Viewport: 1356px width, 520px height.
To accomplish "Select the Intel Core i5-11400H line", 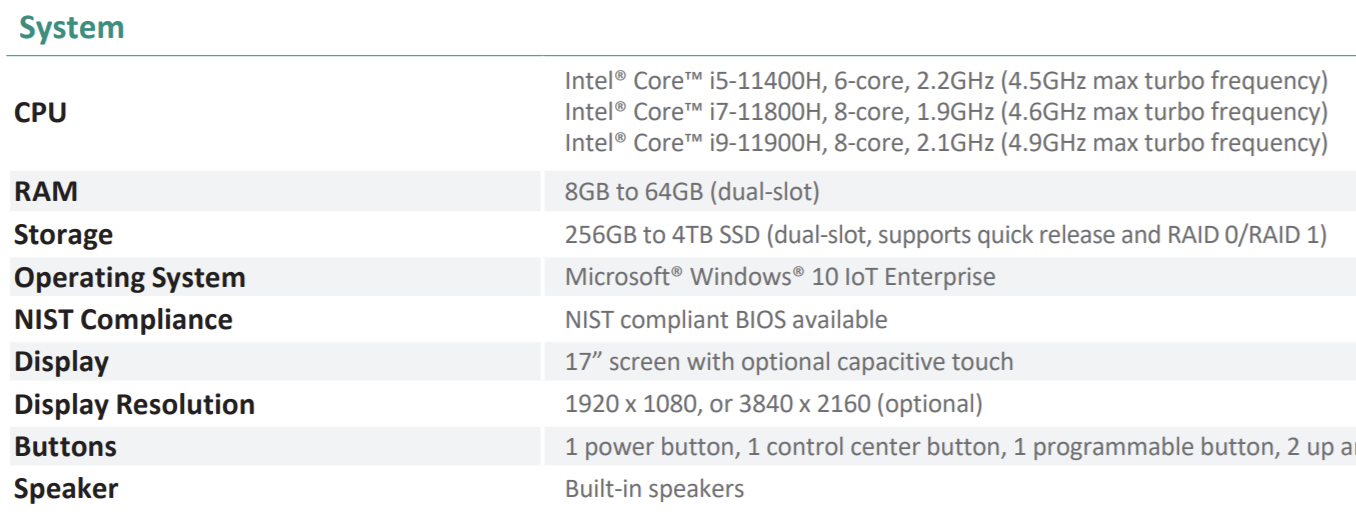I will coord(945,81).
